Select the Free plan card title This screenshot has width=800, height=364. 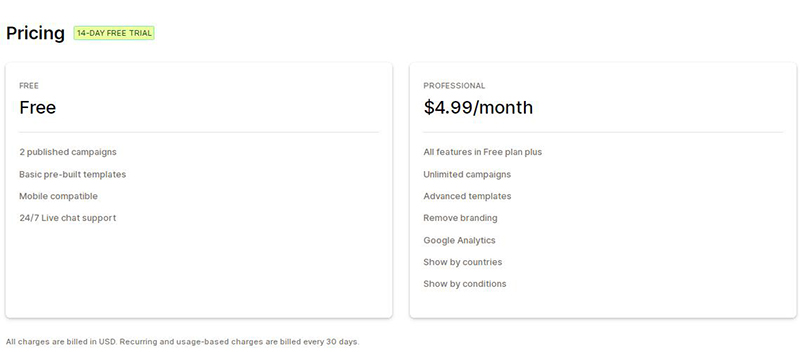click(x=38, y=107)
